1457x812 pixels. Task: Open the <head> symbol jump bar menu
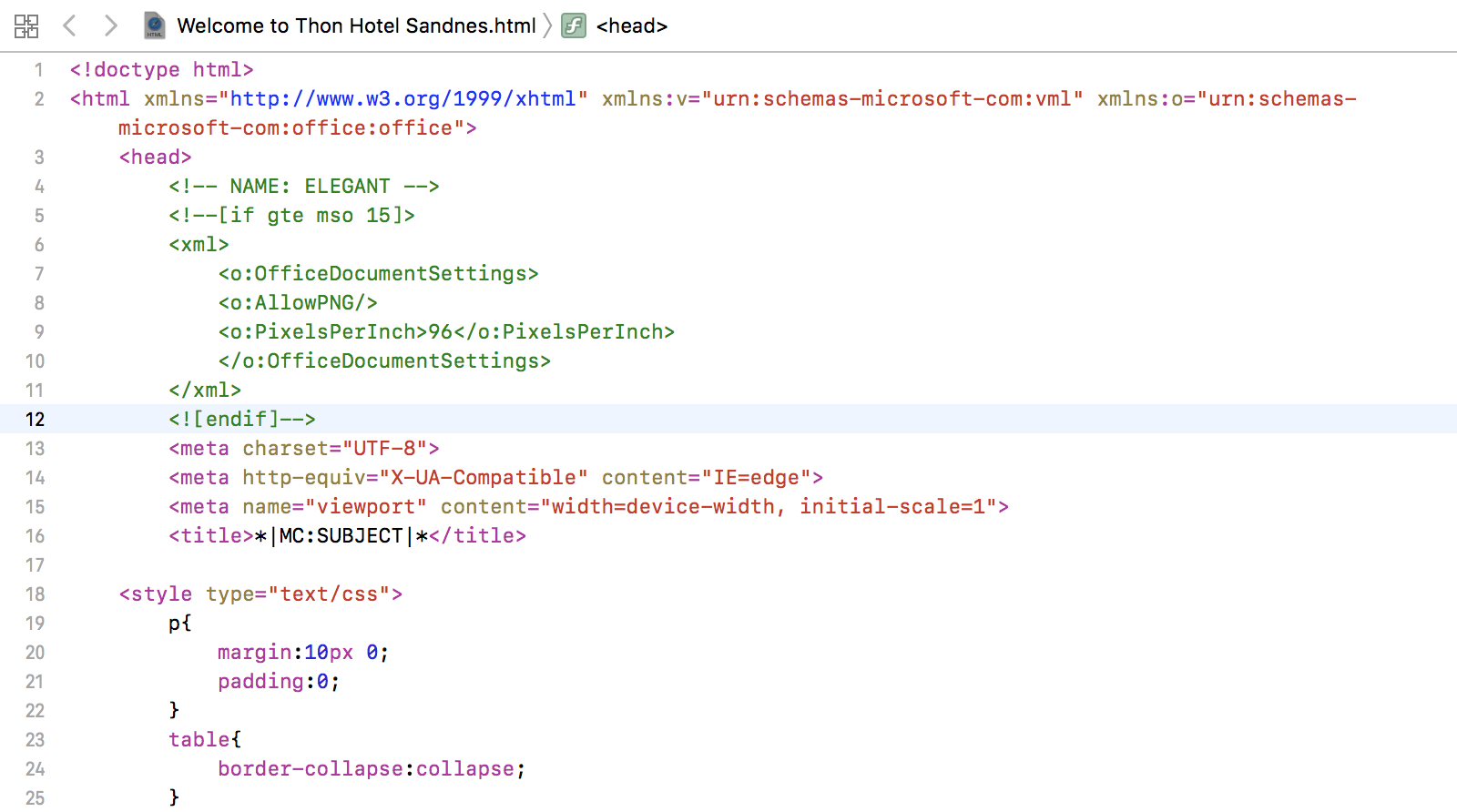[631, 25]
